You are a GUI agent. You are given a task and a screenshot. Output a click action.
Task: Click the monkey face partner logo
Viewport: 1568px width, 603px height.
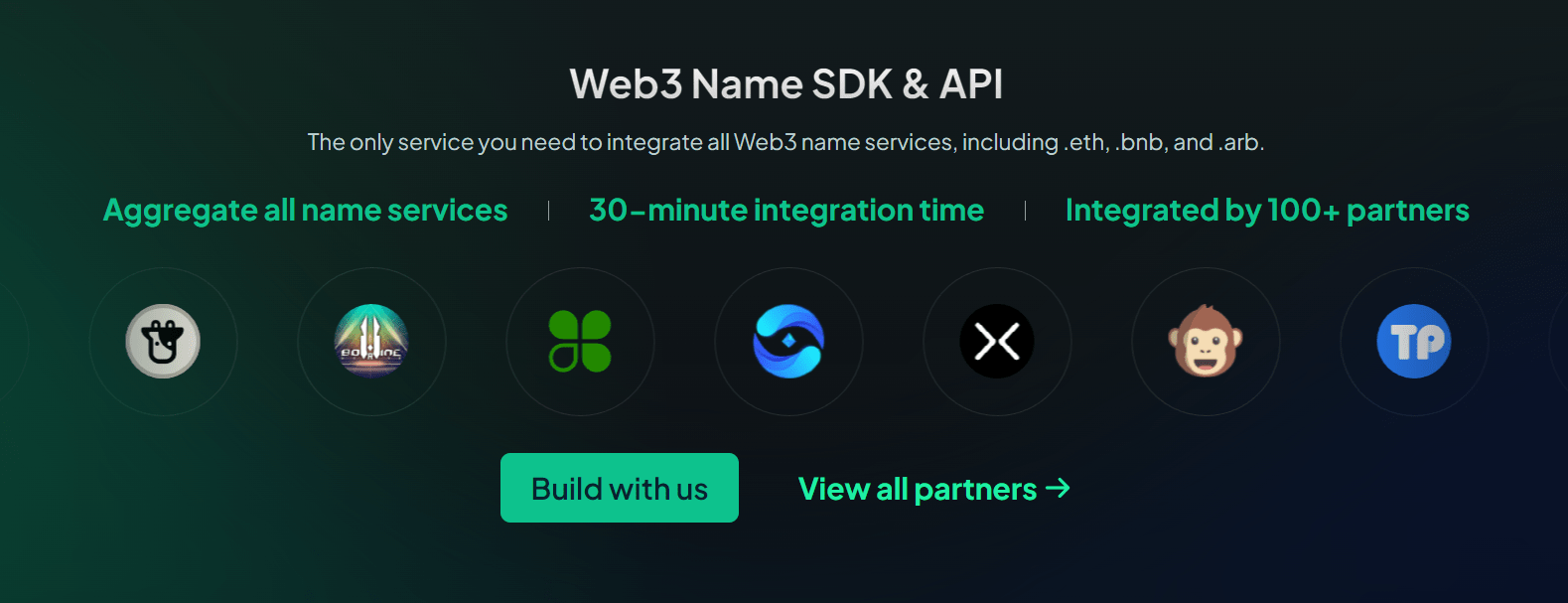[1206, 341]
